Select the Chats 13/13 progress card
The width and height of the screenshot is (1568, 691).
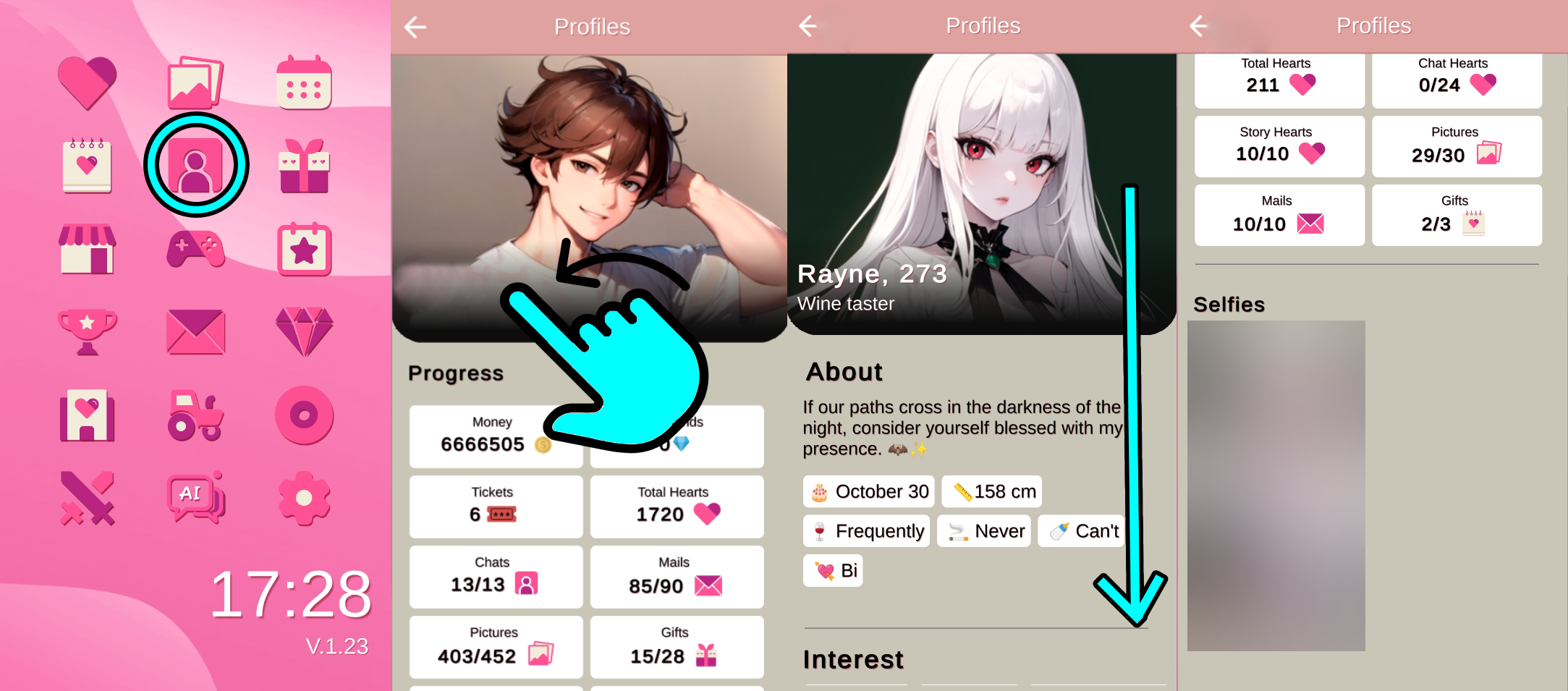[x=496, y=577]
